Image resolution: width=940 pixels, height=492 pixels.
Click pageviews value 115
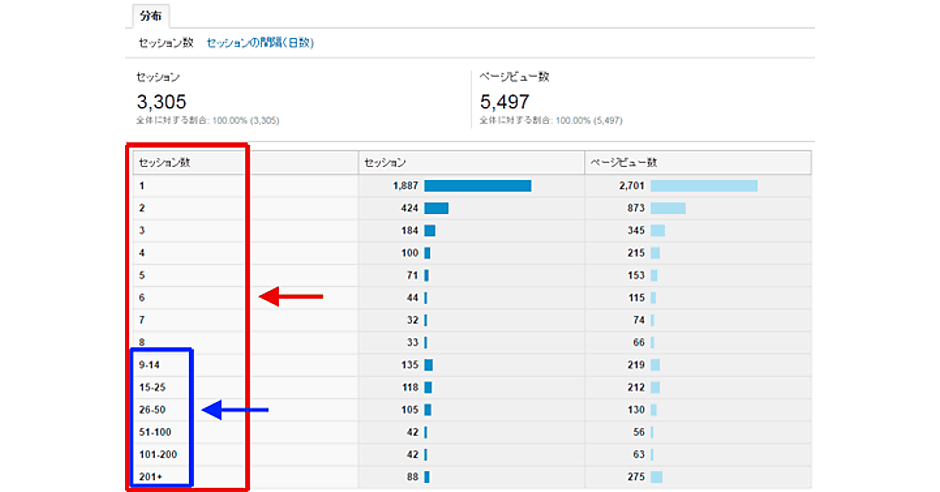pyautogui.click(x=636, y=298)
